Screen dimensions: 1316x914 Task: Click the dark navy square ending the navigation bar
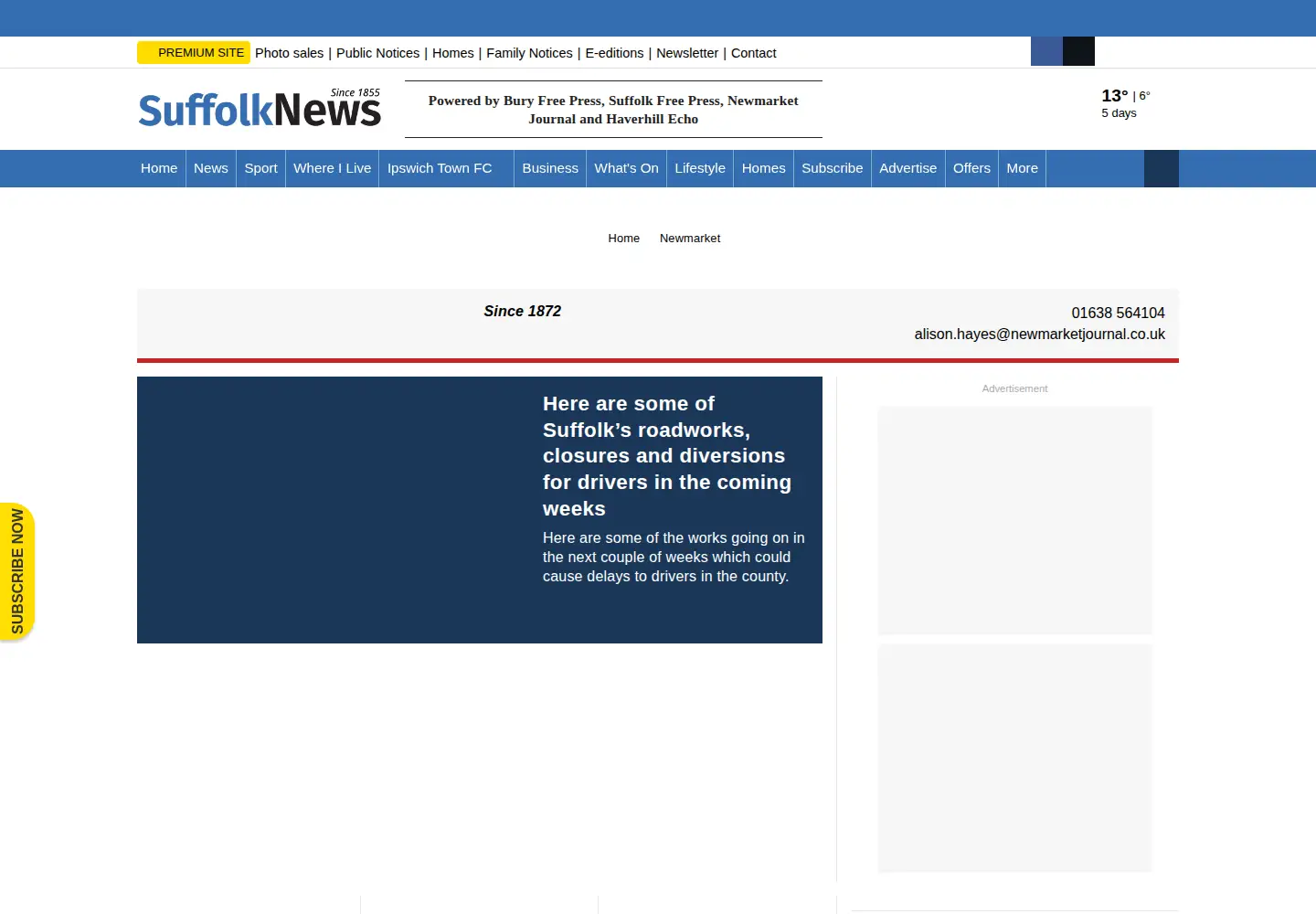coord(1162,168)
